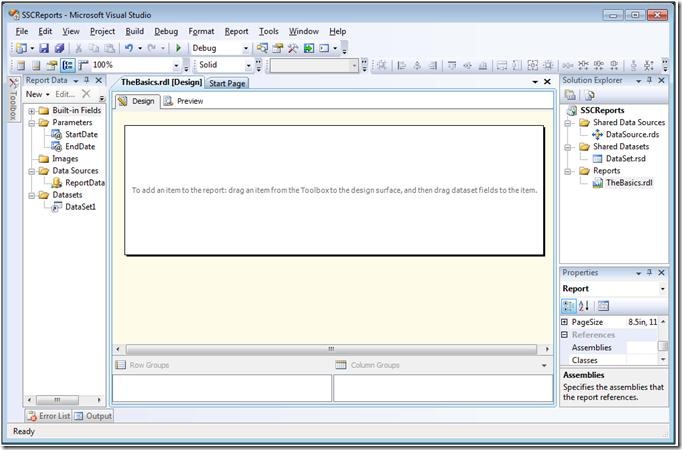Click the Save All icon

(60, 48)
